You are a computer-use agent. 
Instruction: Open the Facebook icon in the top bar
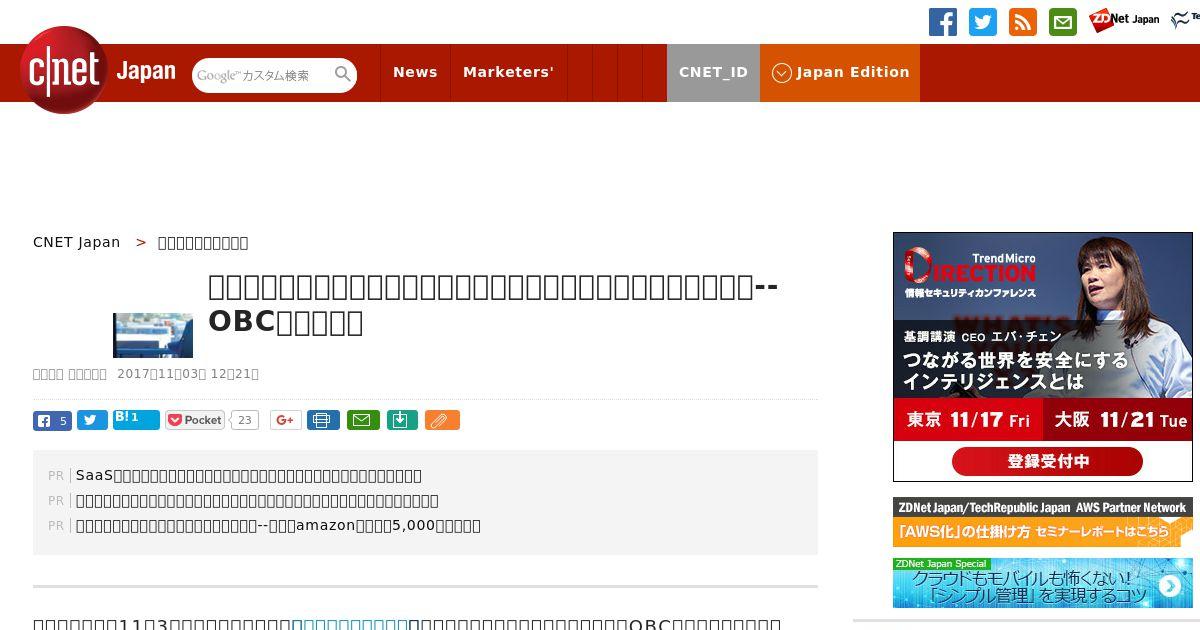pyautogui.click(x=943, y=22)
